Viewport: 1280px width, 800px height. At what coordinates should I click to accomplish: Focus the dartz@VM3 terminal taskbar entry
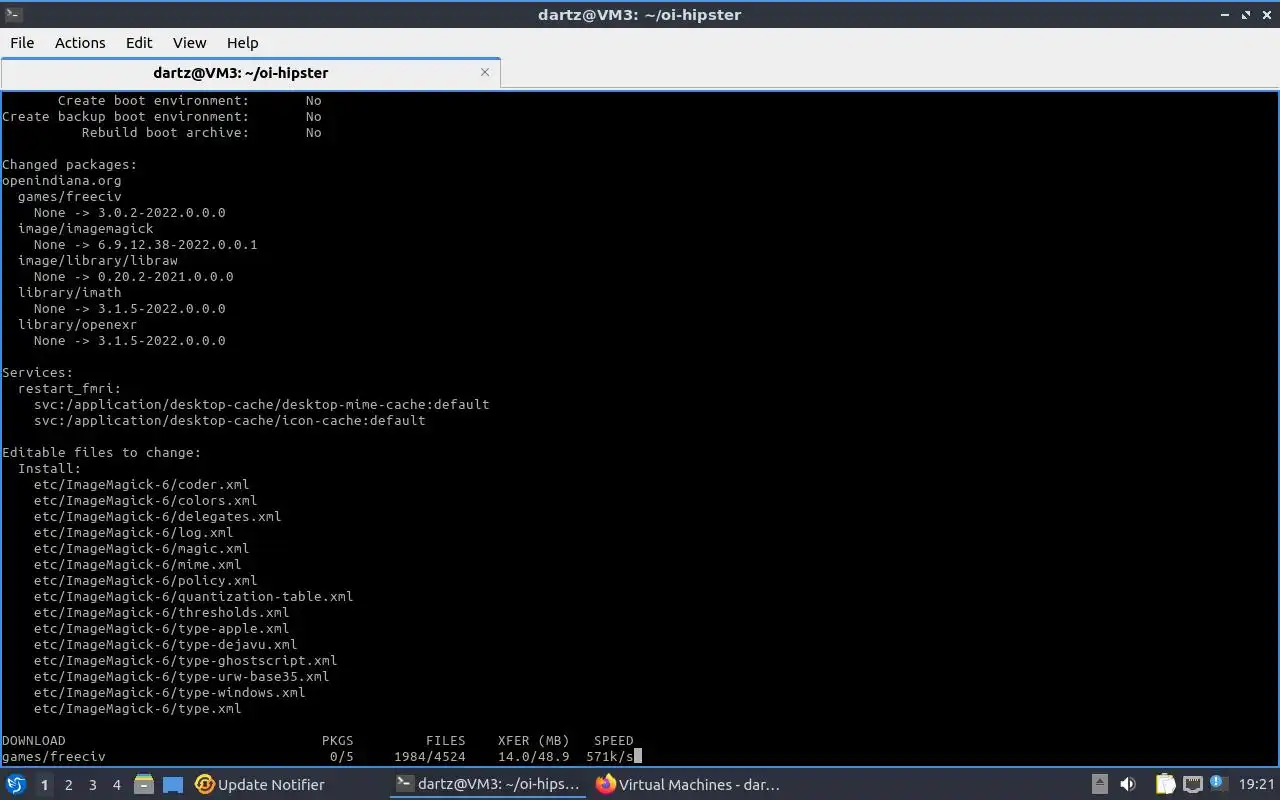pyautogui.click(x=488, y=785)
